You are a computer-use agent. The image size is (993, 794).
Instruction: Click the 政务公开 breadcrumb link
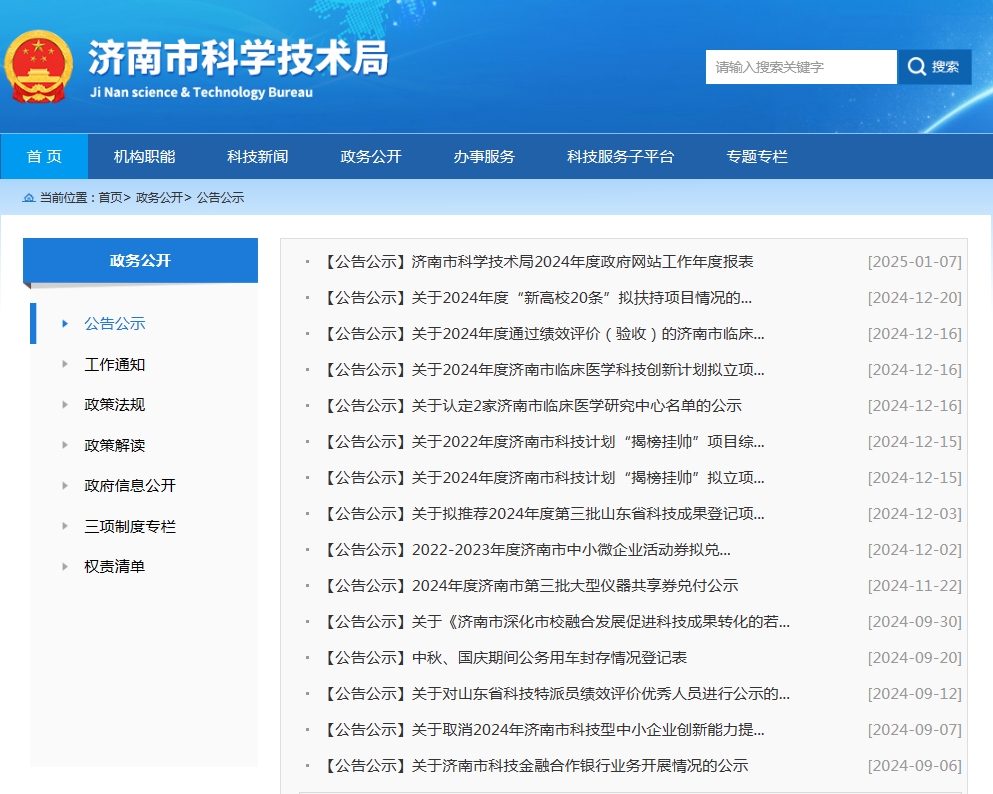pos(159,198)
